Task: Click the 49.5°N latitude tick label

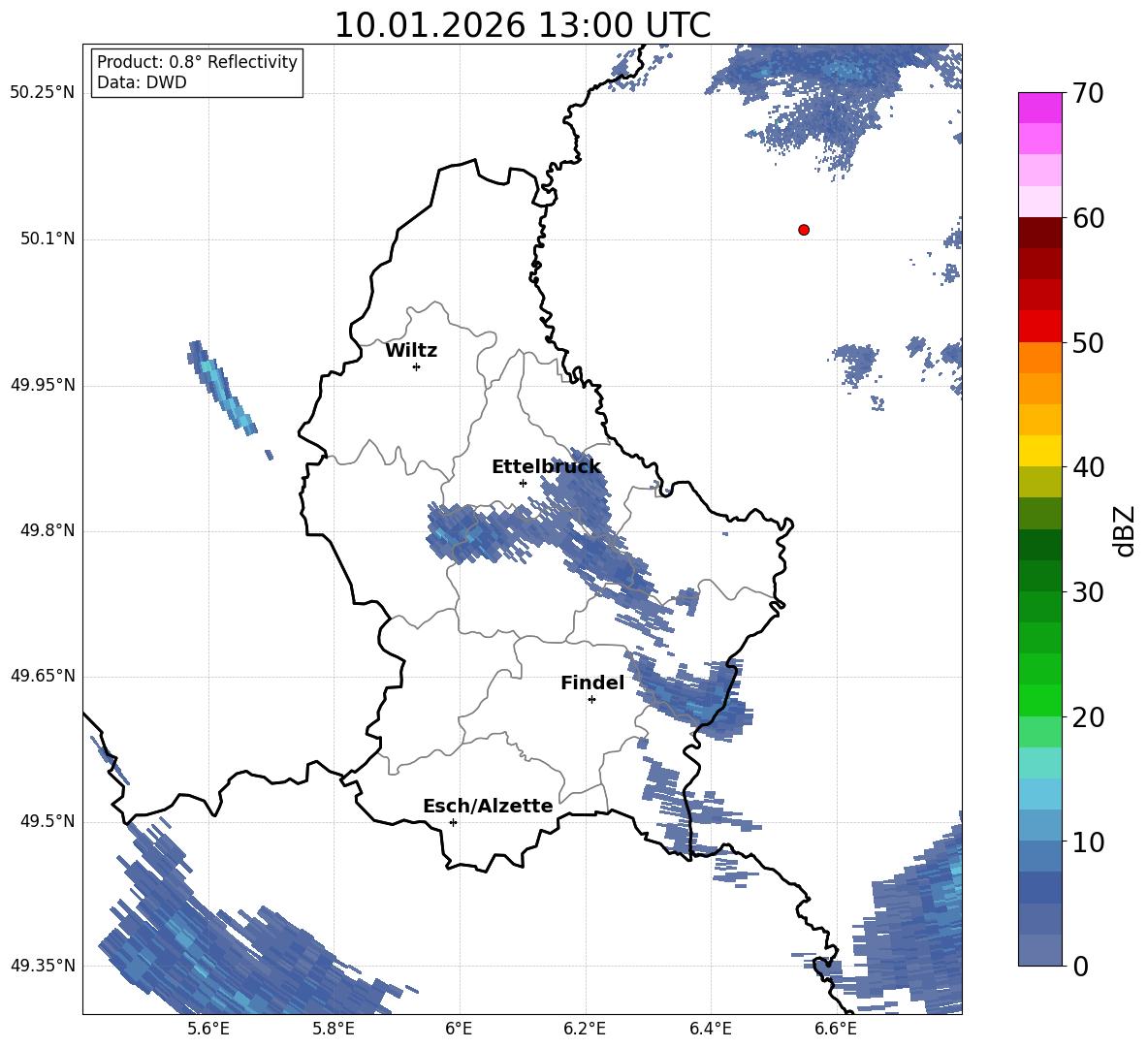Action: coord(48,821)
